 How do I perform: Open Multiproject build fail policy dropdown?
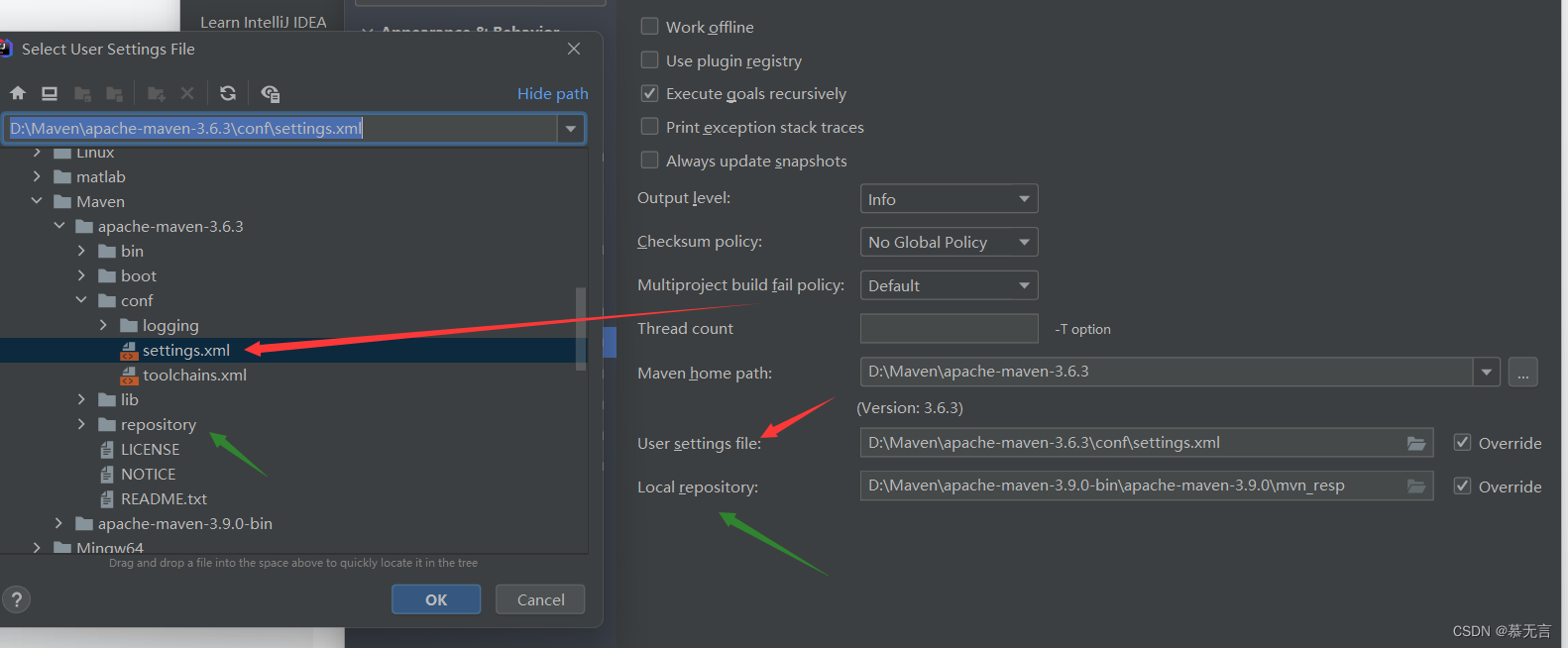click(949, 285)
